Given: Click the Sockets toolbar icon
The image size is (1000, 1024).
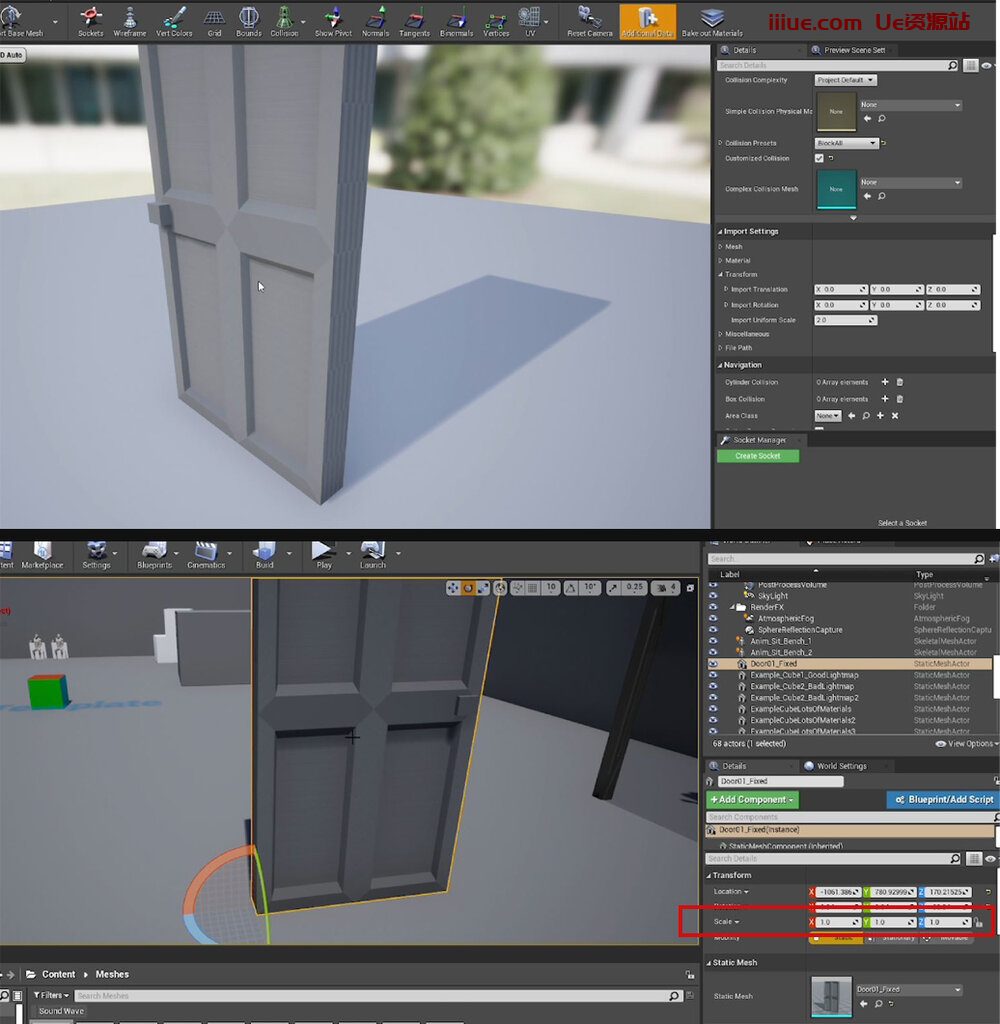Looking at the screenshot, I should 90,20.
